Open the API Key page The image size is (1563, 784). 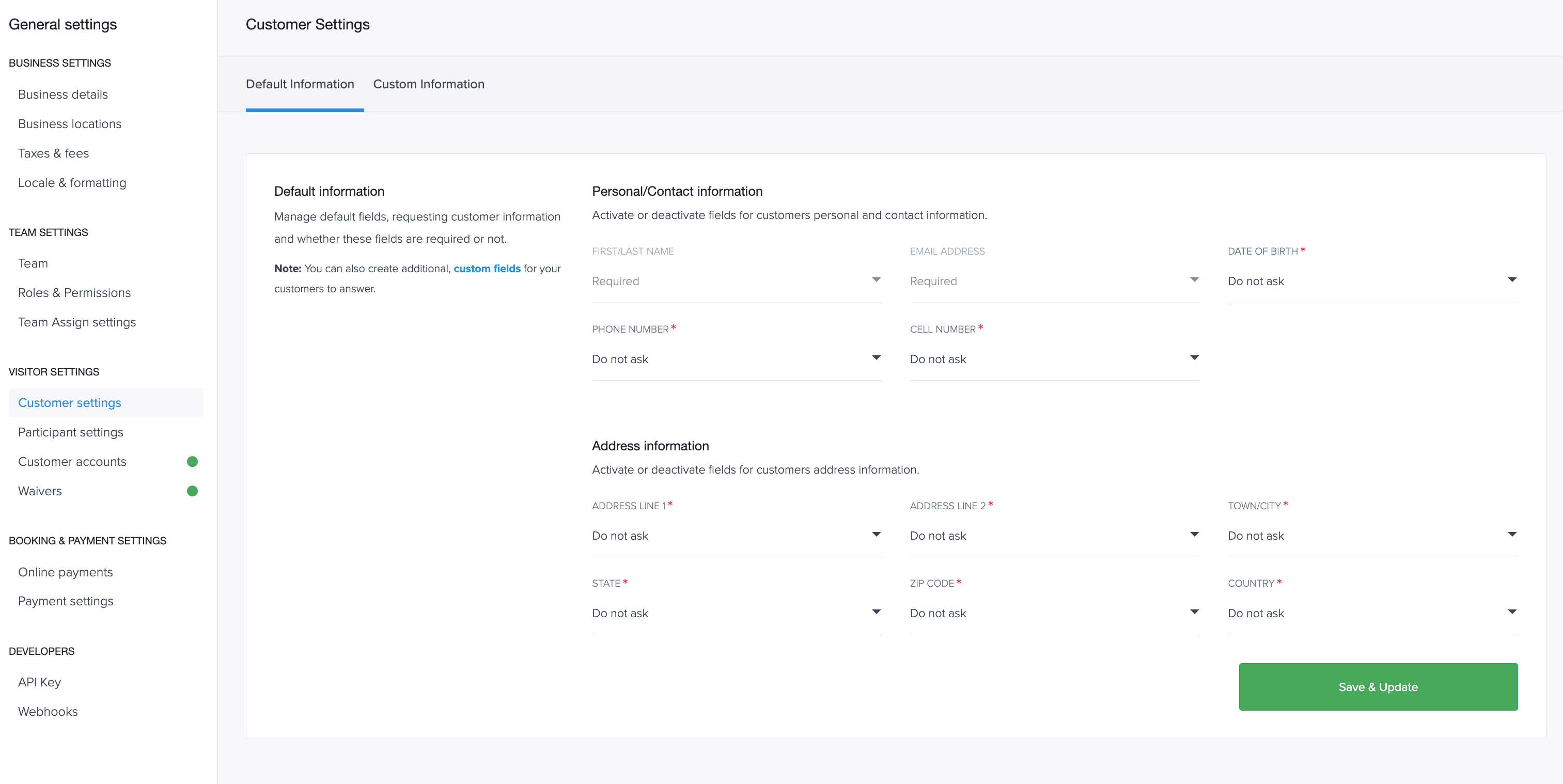tap(39, 682)
